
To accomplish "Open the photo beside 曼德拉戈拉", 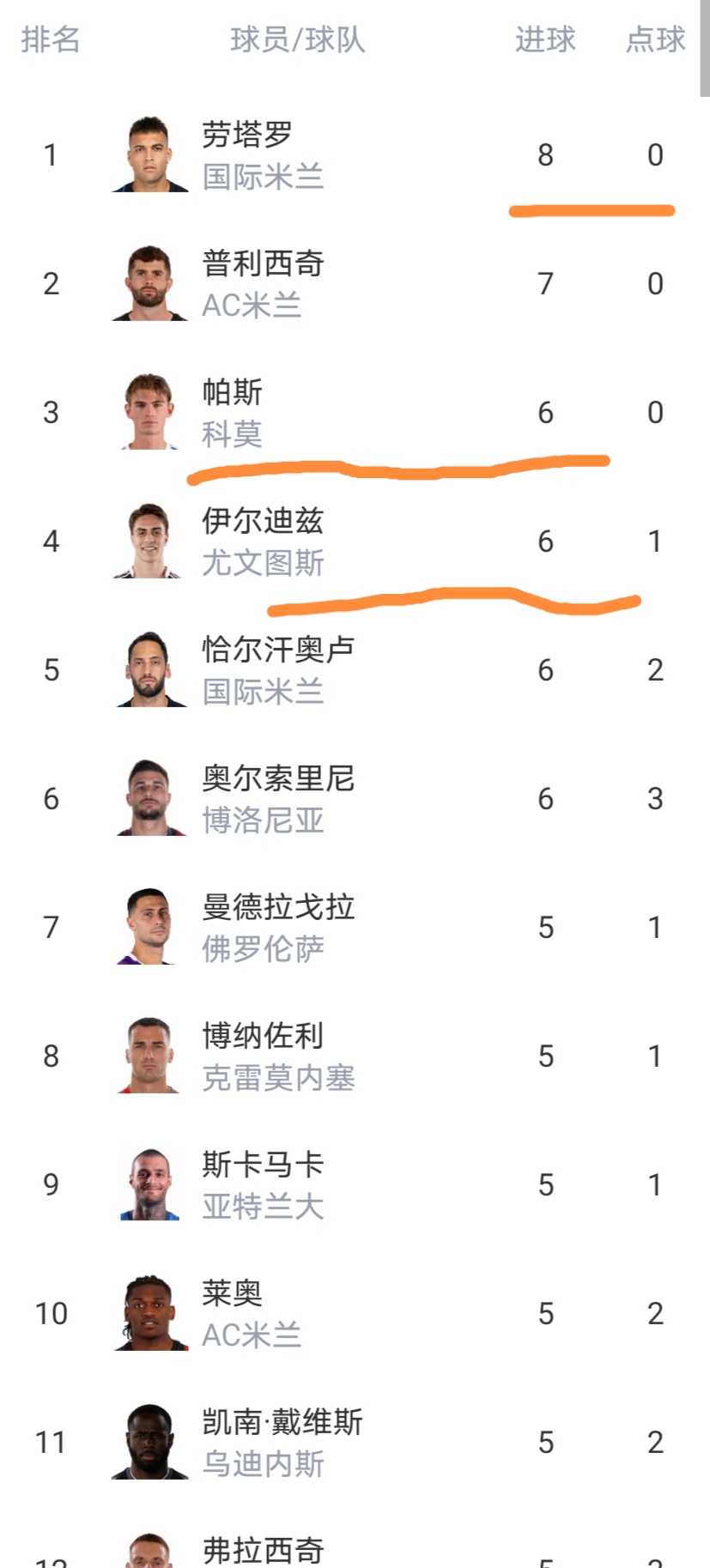I will point(150,927).
